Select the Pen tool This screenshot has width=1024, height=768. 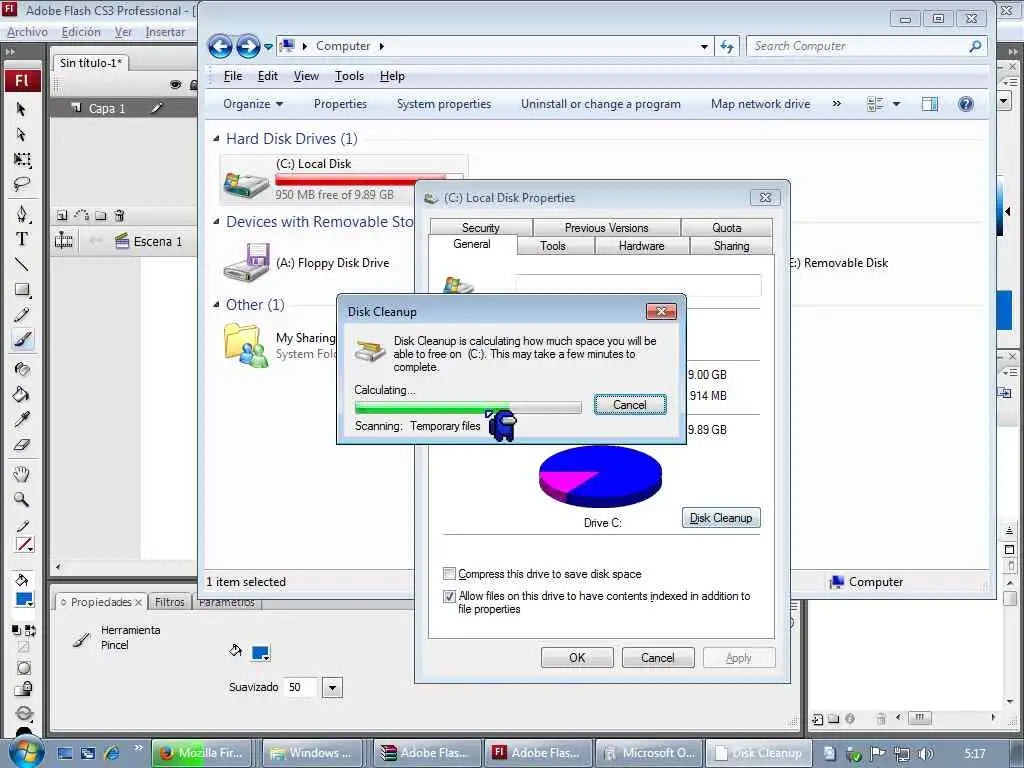[22, 214]
